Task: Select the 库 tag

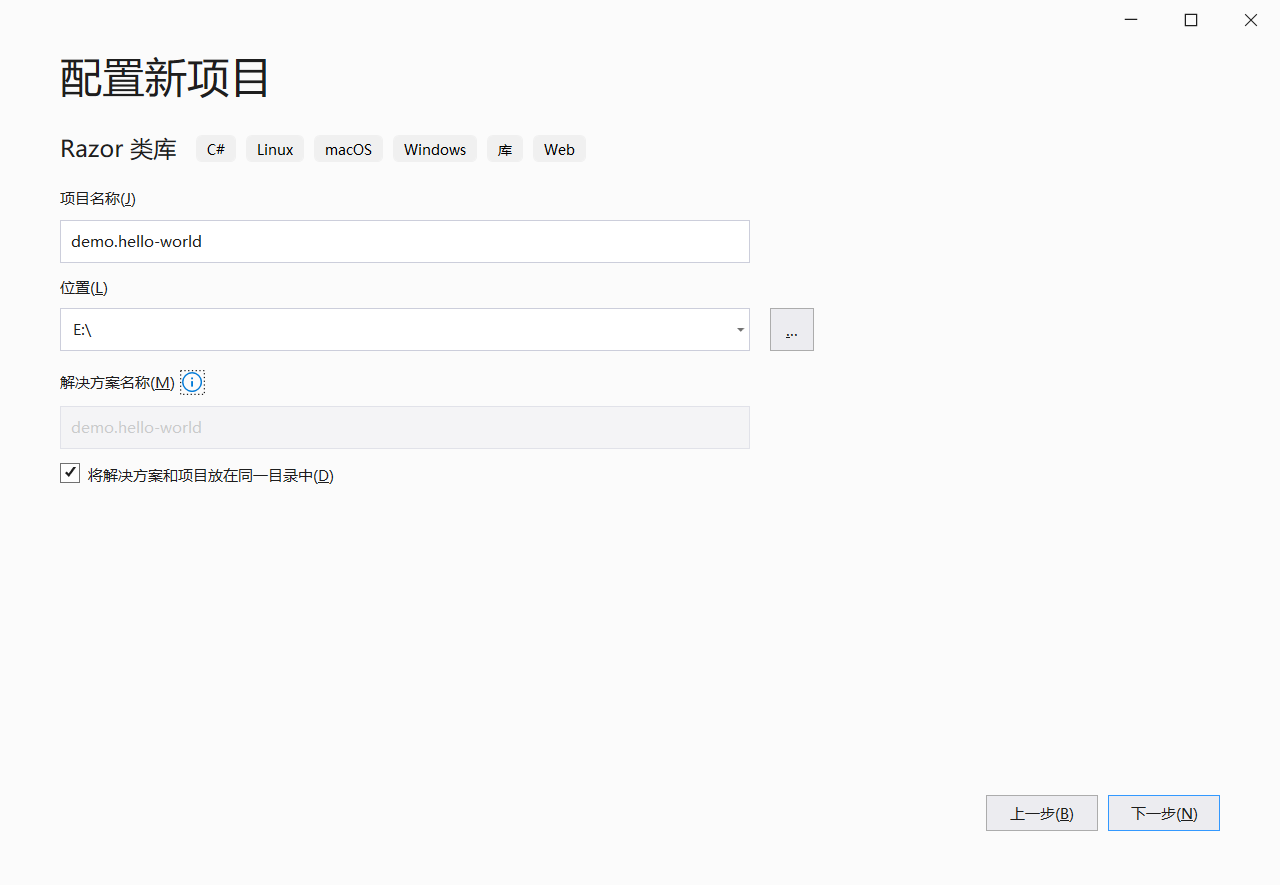Action: (504, 148)
